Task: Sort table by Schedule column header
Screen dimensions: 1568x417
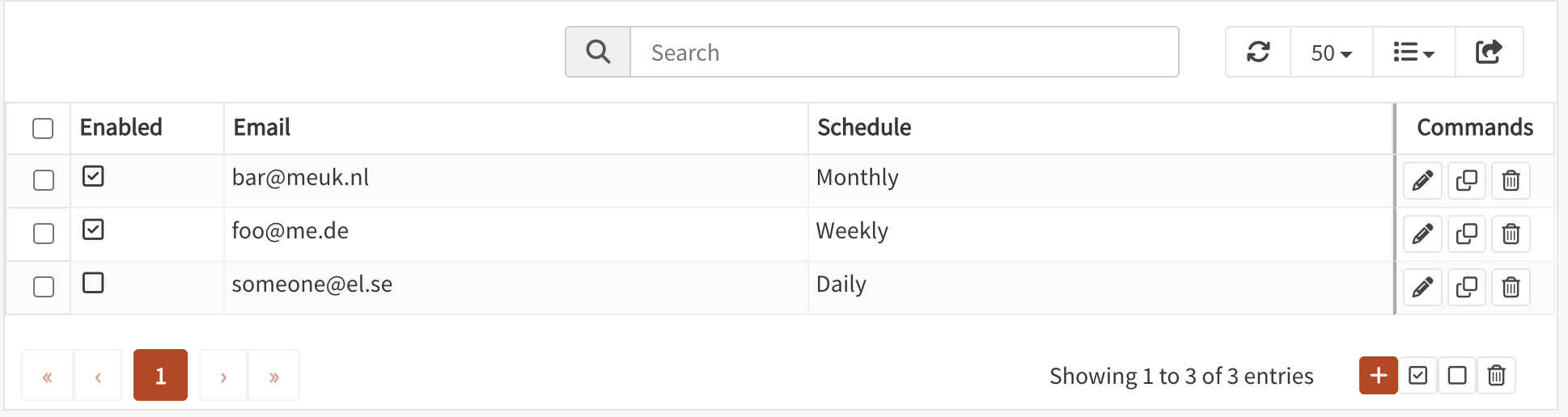Action: tap(864, 128)
